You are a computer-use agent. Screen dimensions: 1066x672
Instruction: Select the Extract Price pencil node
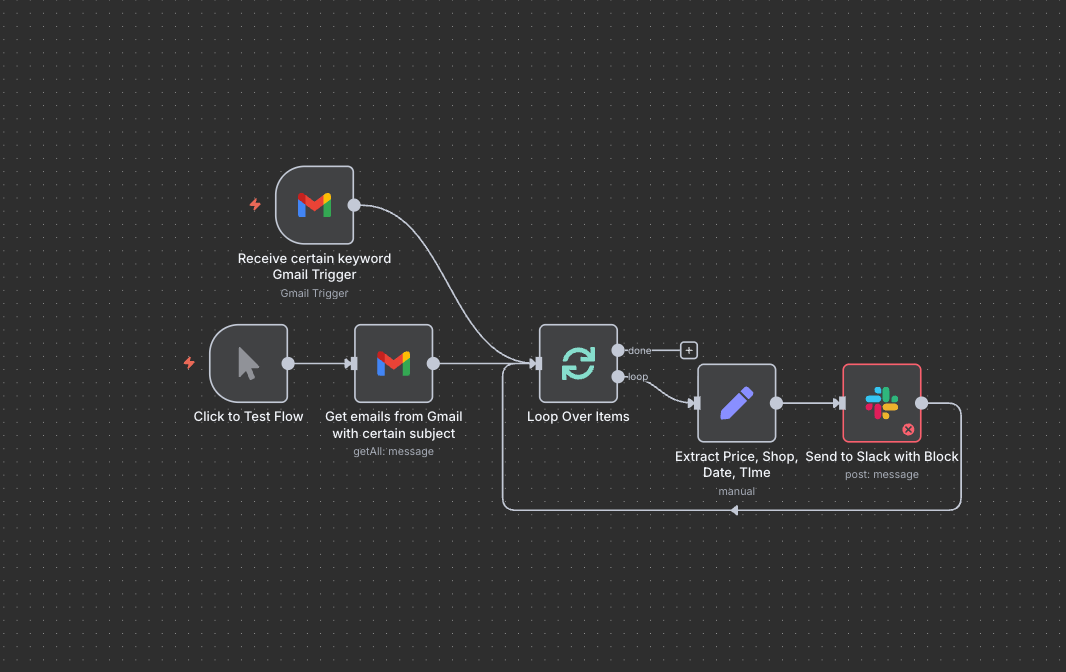coord(736,403)
